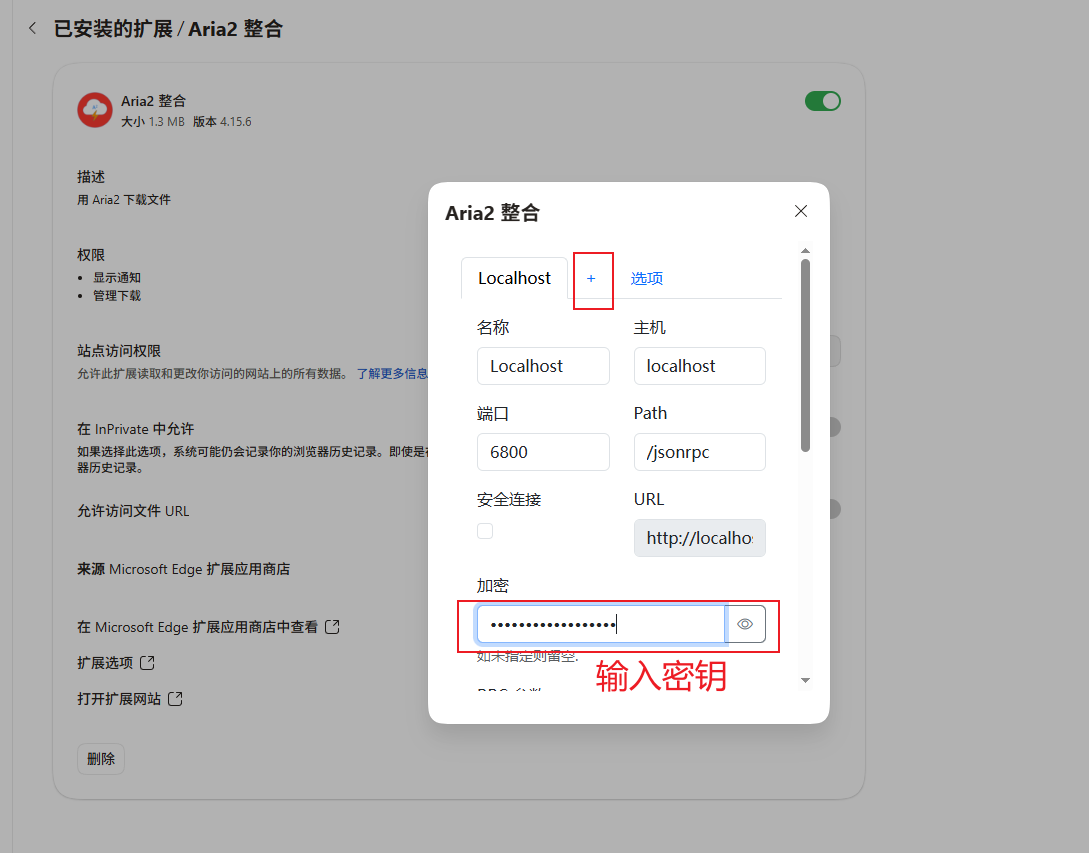Click the 主机 input containing localhost

[x=699, y=366]
